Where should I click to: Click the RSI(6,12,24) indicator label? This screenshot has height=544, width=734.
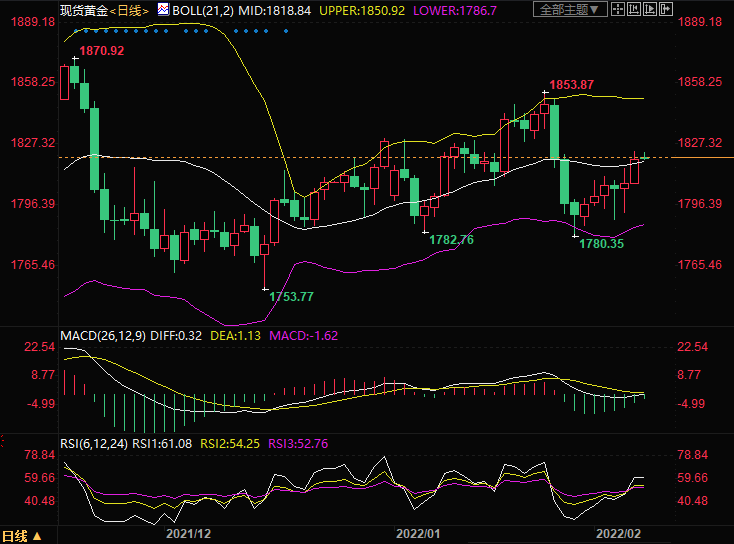point(94,442)
